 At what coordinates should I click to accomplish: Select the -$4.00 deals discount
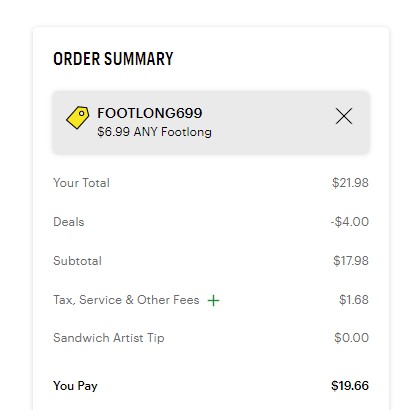point(350,222)
